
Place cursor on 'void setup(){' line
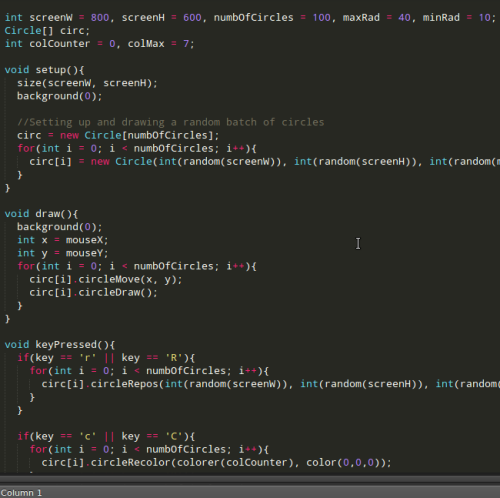pyautogui.click(x=44, y=70)
